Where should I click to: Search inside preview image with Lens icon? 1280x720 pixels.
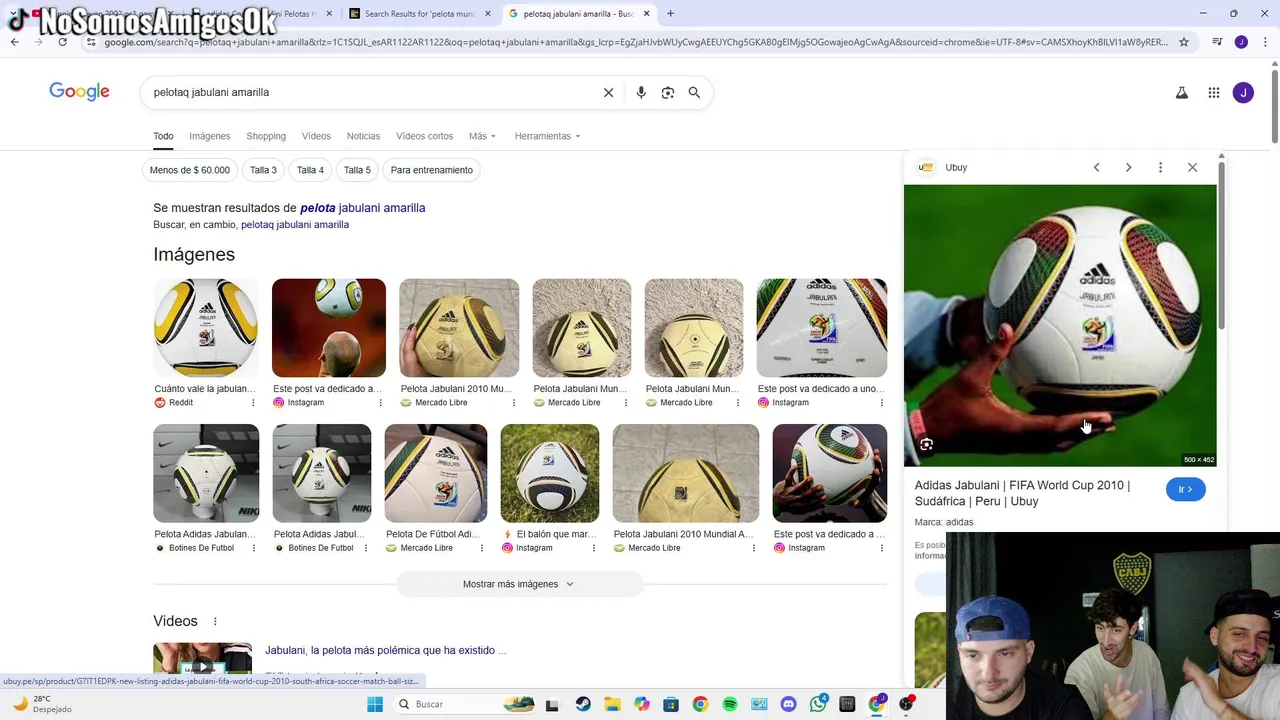coord(926,444)
